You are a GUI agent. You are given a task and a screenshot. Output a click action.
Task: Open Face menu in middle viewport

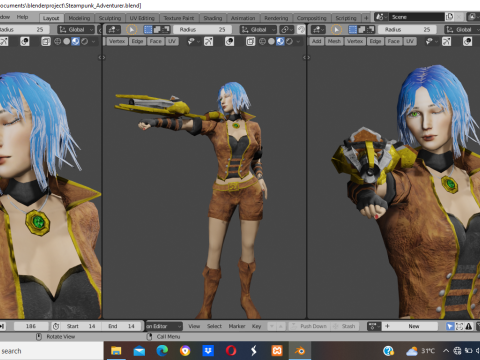(x=155, y=41)
